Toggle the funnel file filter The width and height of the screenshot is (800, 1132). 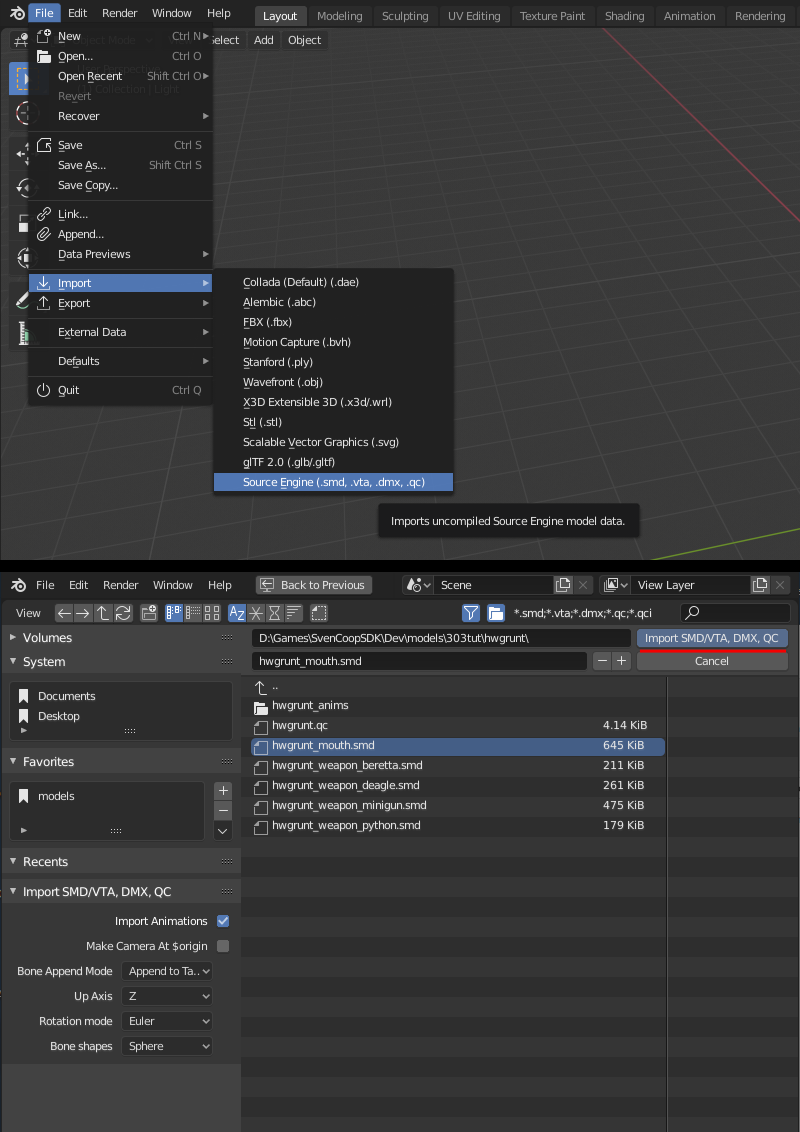[x=471, y=613]
